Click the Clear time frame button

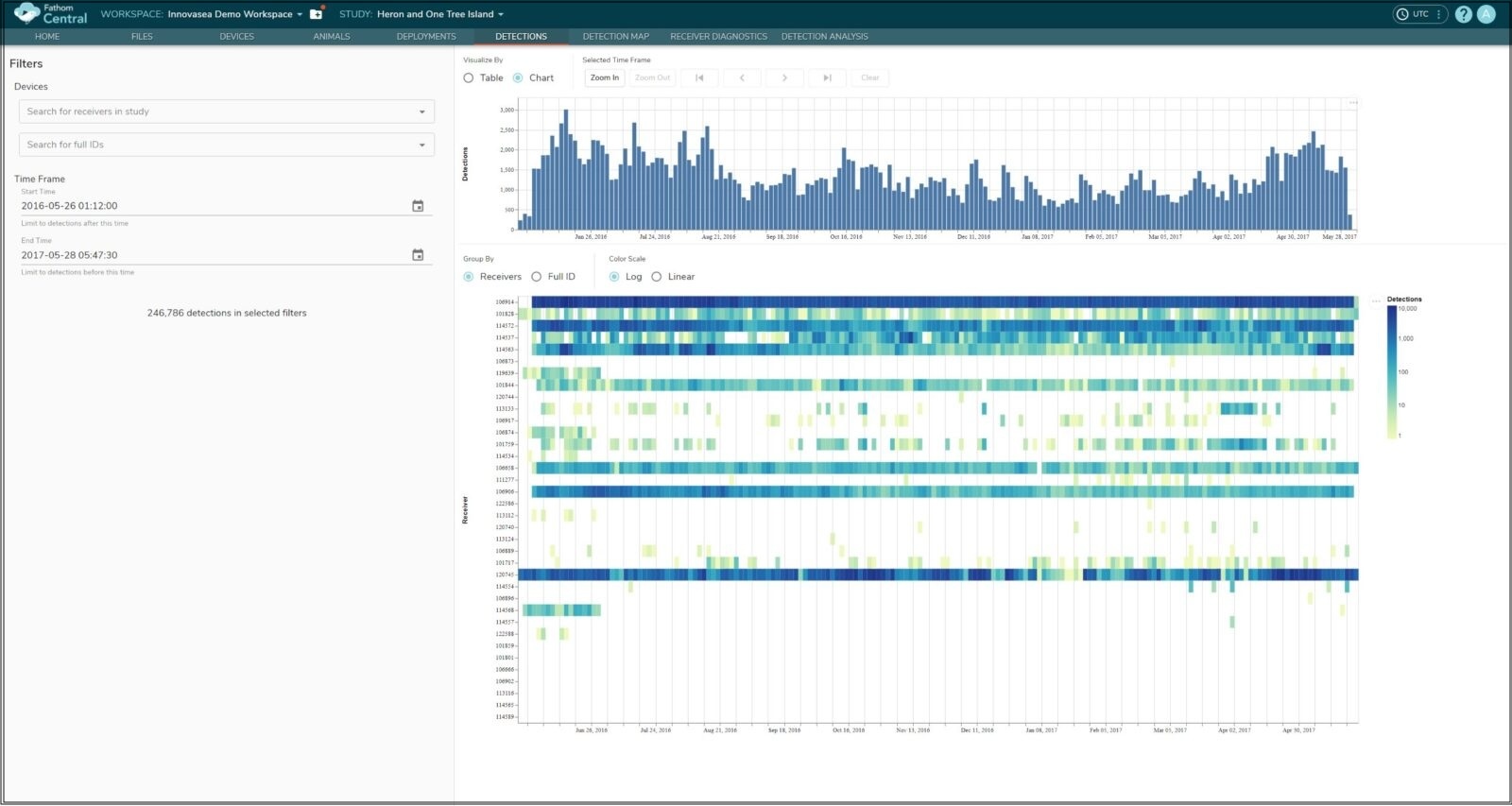(x=869, y=77)
